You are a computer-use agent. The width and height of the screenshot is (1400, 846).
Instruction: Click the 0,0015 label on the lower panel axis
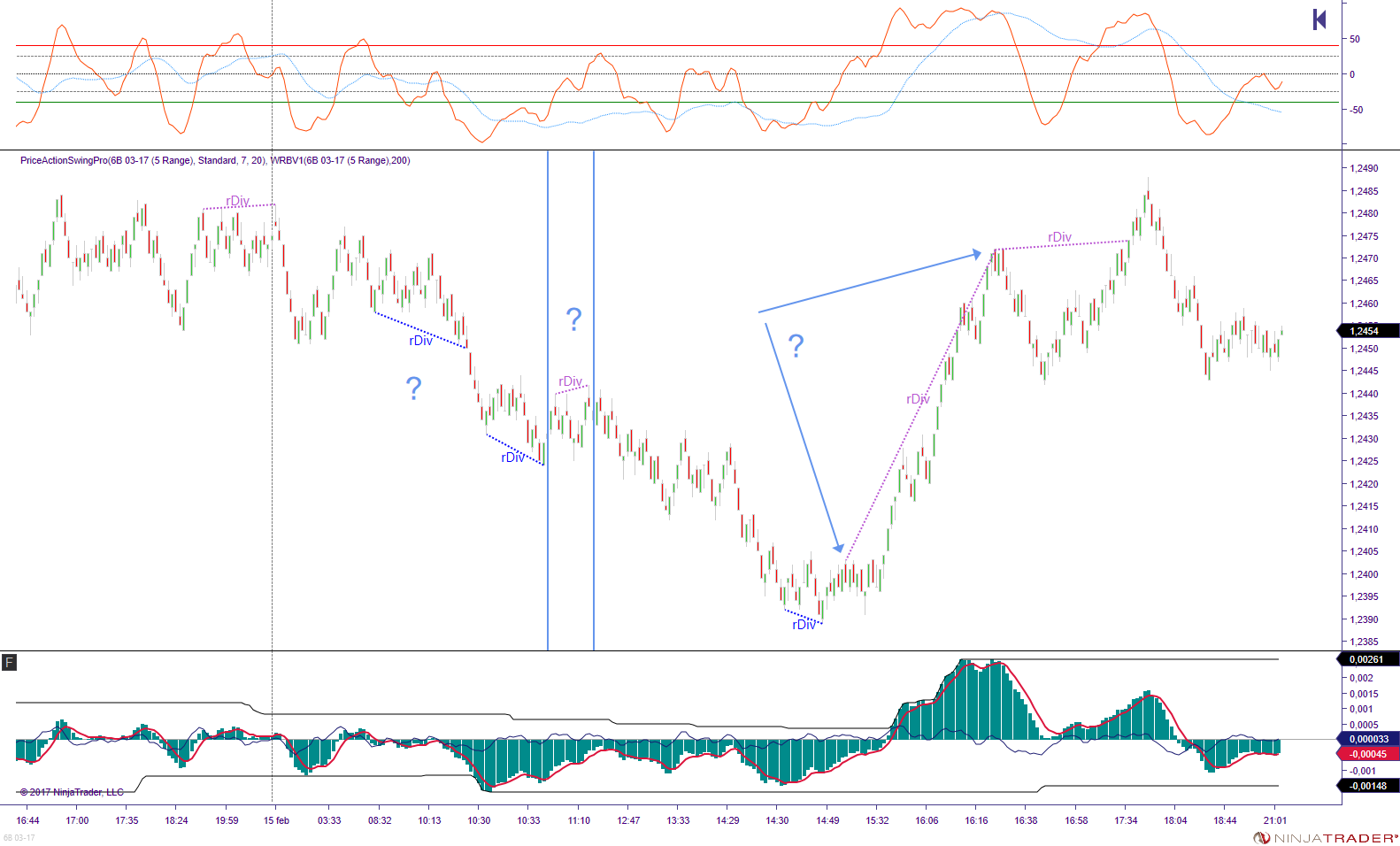(x=1364, y=694)
